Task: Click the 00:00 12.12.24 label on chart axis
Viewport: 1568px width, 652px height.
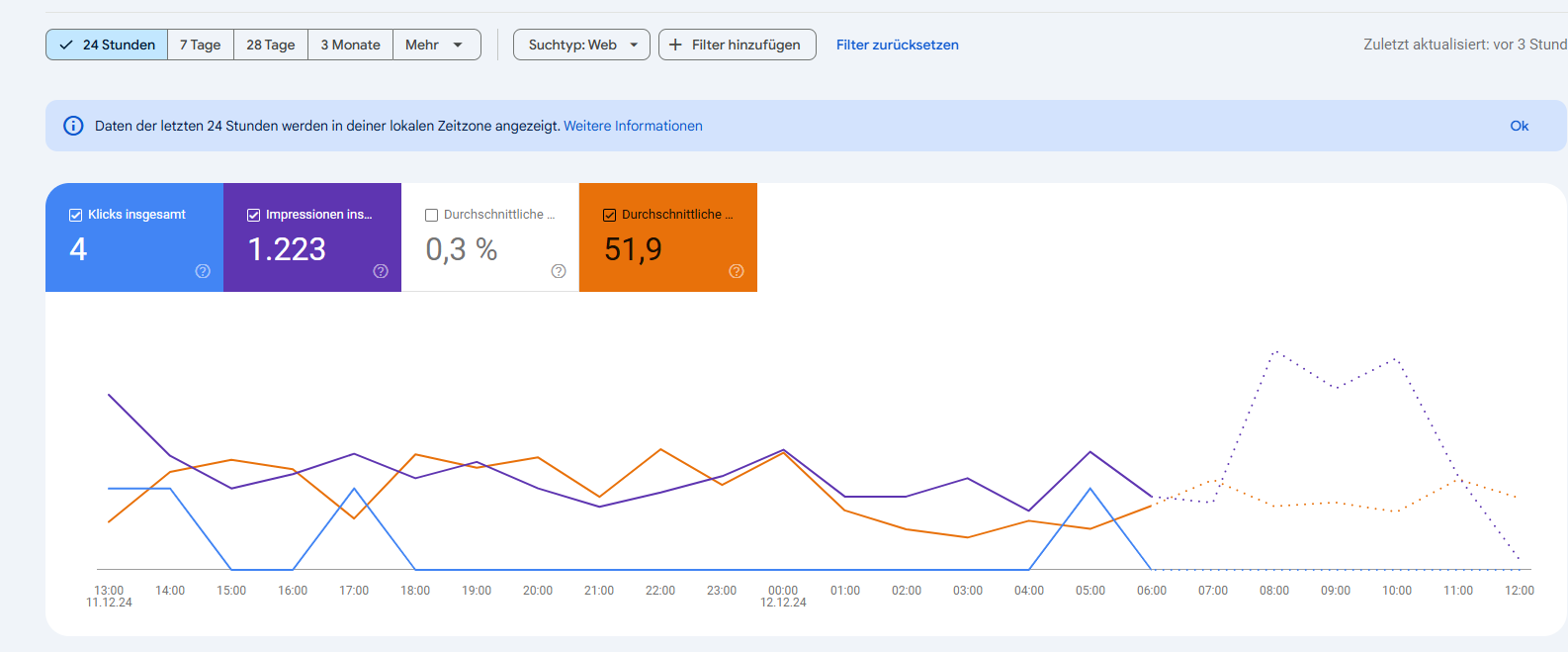Action: (783, 596)
